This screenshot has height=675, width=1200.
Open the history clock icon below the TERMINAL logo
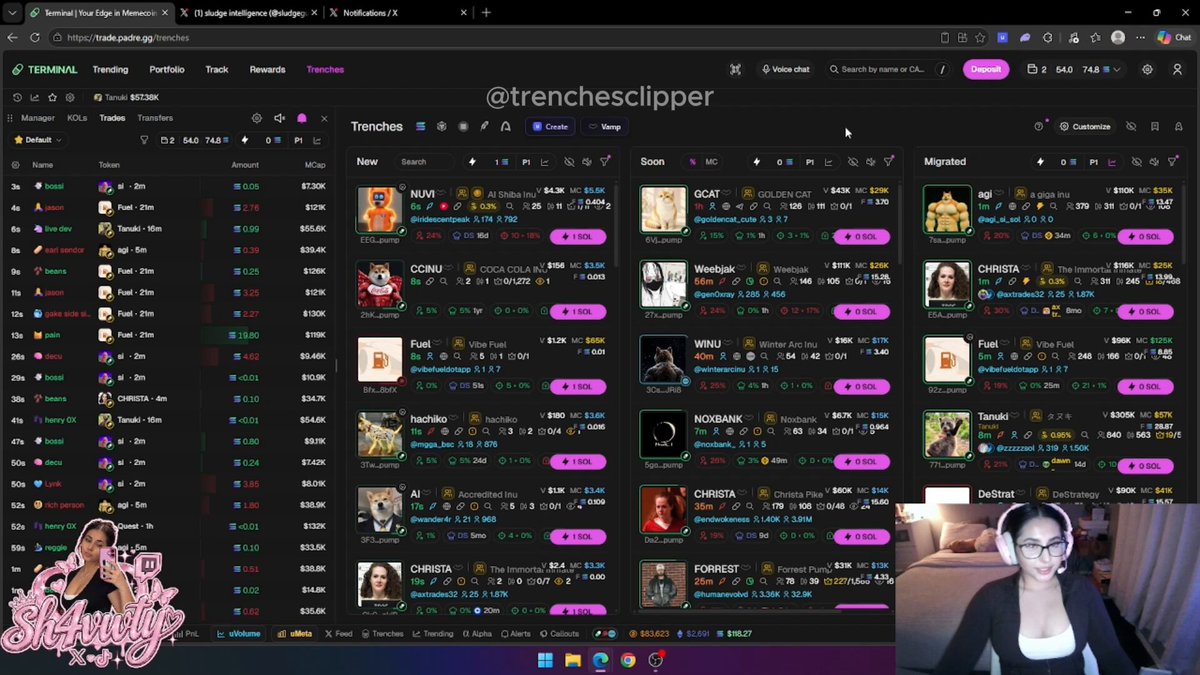(x=17, y=97)
